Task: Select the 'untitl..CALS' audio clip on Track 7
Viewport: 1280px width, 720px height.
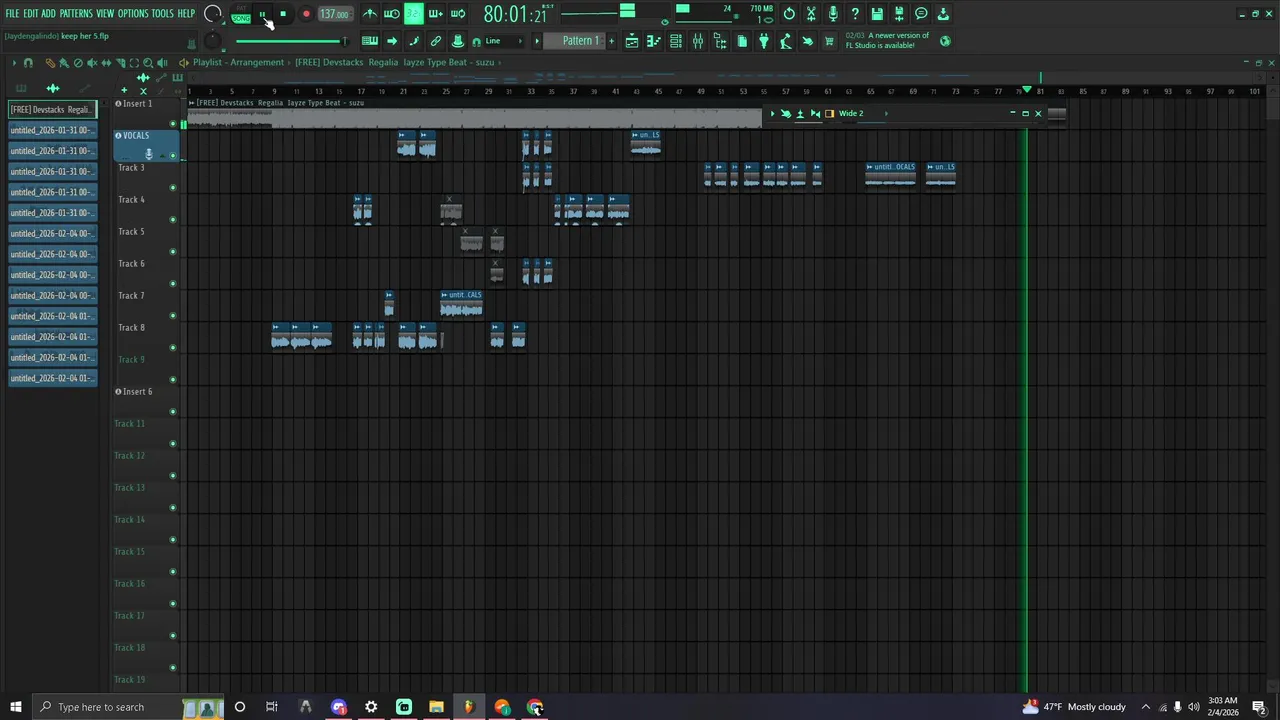Action: [x=461, y=303]
